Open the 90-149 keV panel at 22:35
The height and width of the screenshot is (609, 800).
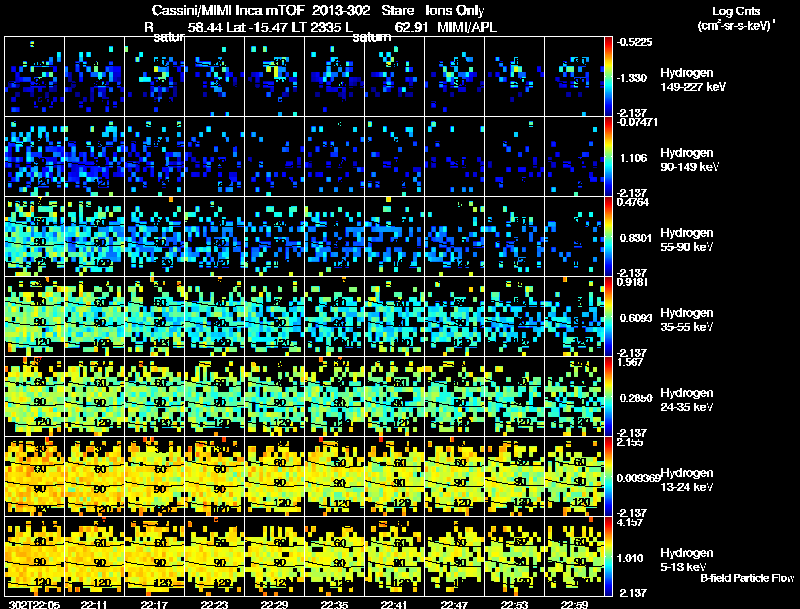pyautogui.click(x=334, y=157)
